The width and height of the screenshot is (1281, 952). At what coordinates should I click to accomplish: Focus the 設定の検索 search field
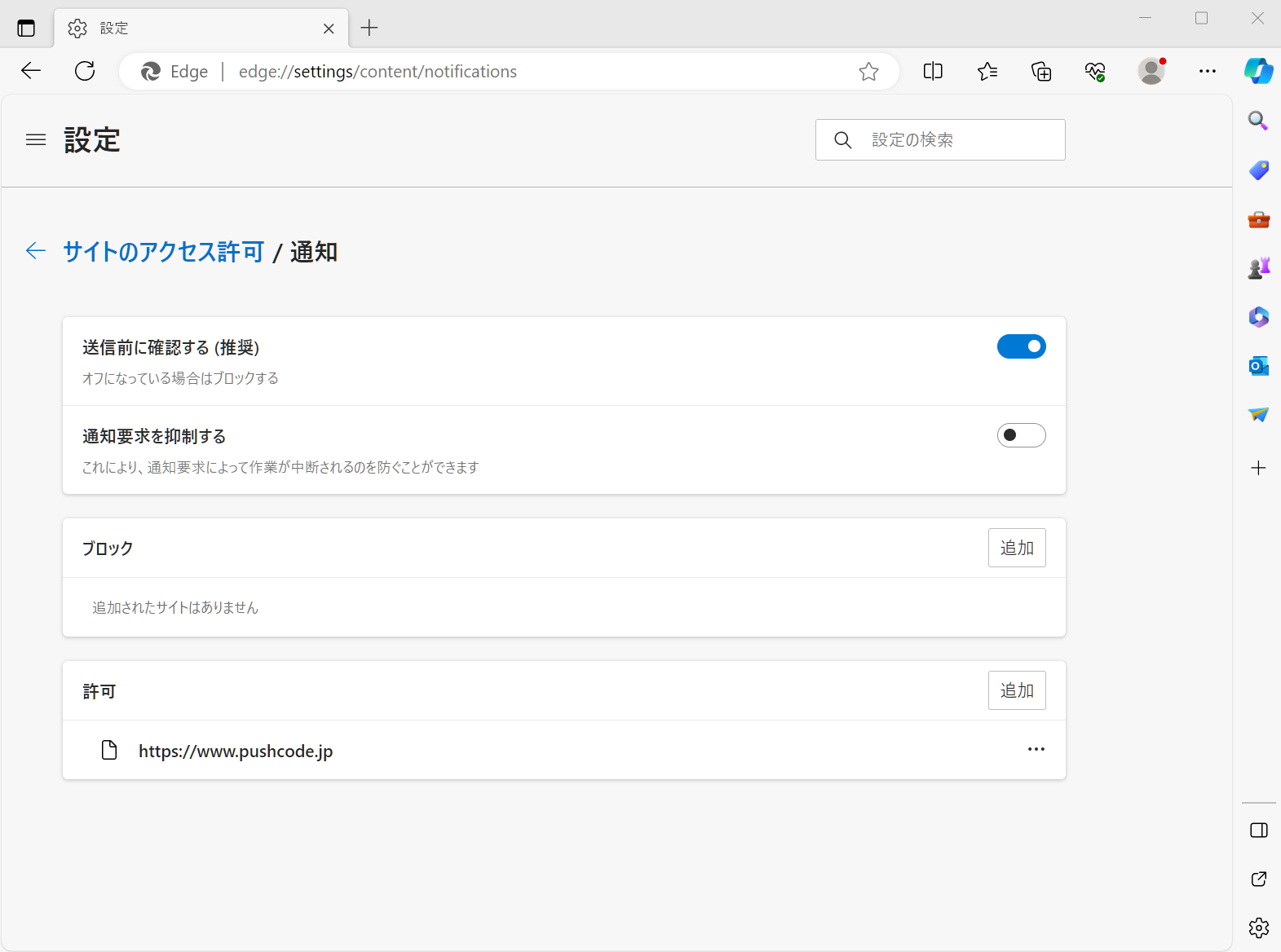(940, 140)
